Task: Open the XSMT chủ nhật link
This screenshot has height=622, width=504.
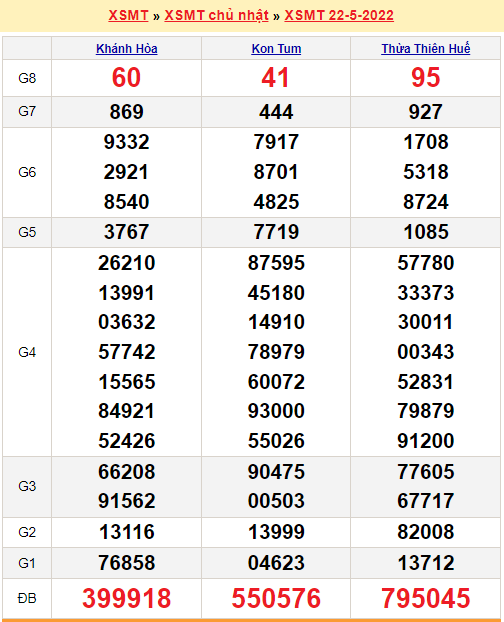Action: tap(217, 15)
